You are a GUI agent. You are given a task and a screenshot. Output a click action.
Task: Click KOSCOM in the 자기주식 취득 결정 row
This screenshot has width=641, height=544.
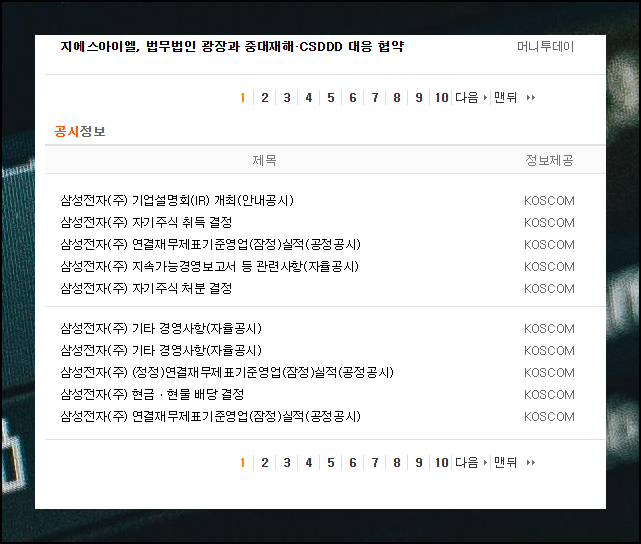pos(549,223)
